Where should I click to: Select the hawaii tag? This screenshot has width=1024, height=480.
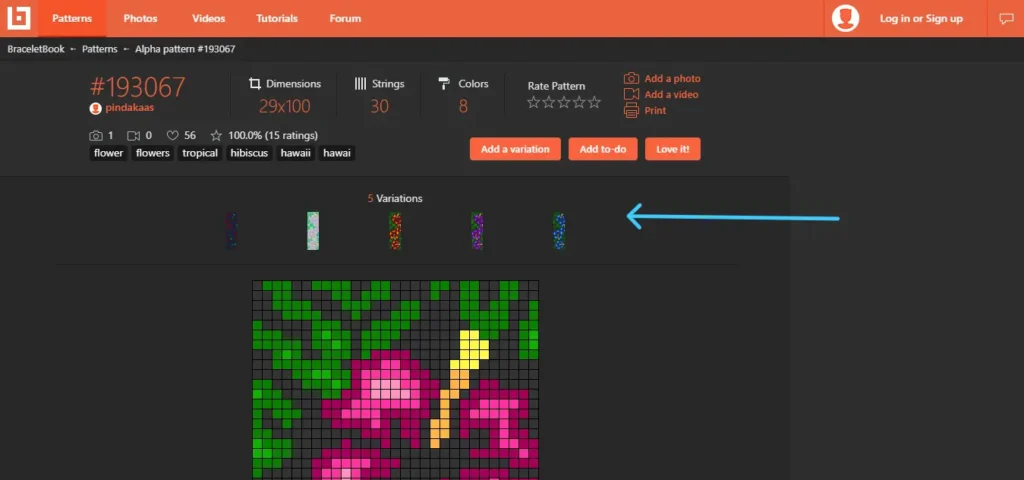point(295,153)
